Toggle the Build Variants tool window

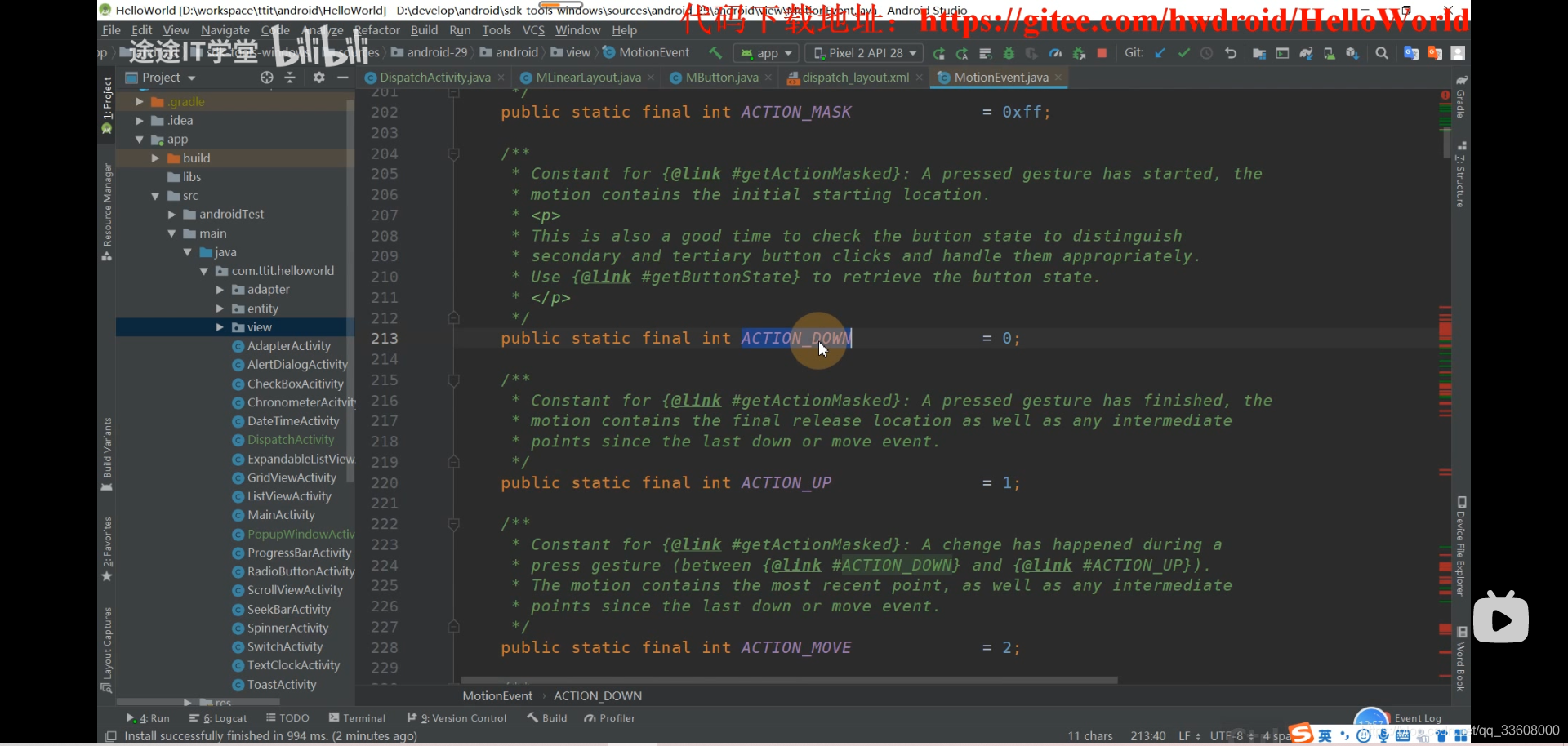[x=106, y=454]
